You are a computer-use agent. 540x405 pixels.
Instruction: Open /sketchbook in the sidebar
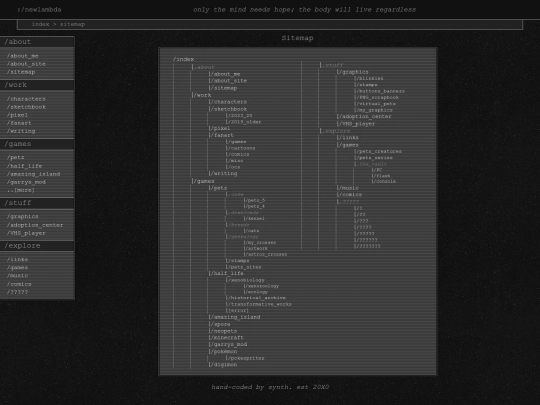pos(26,107)
